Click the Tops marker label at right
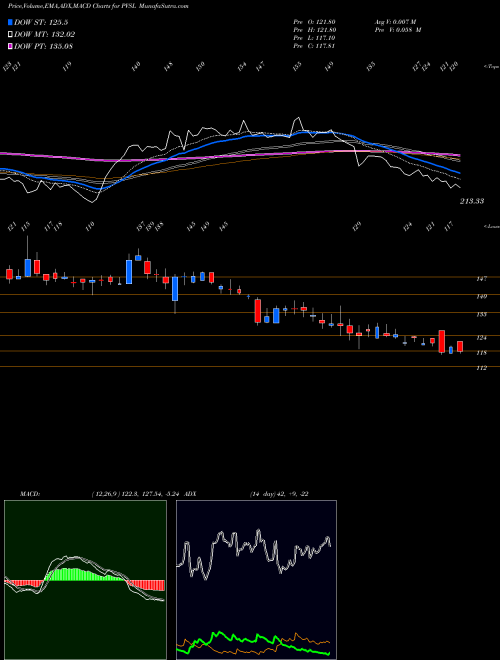This screenshot has height=660, width=500. 491,67
